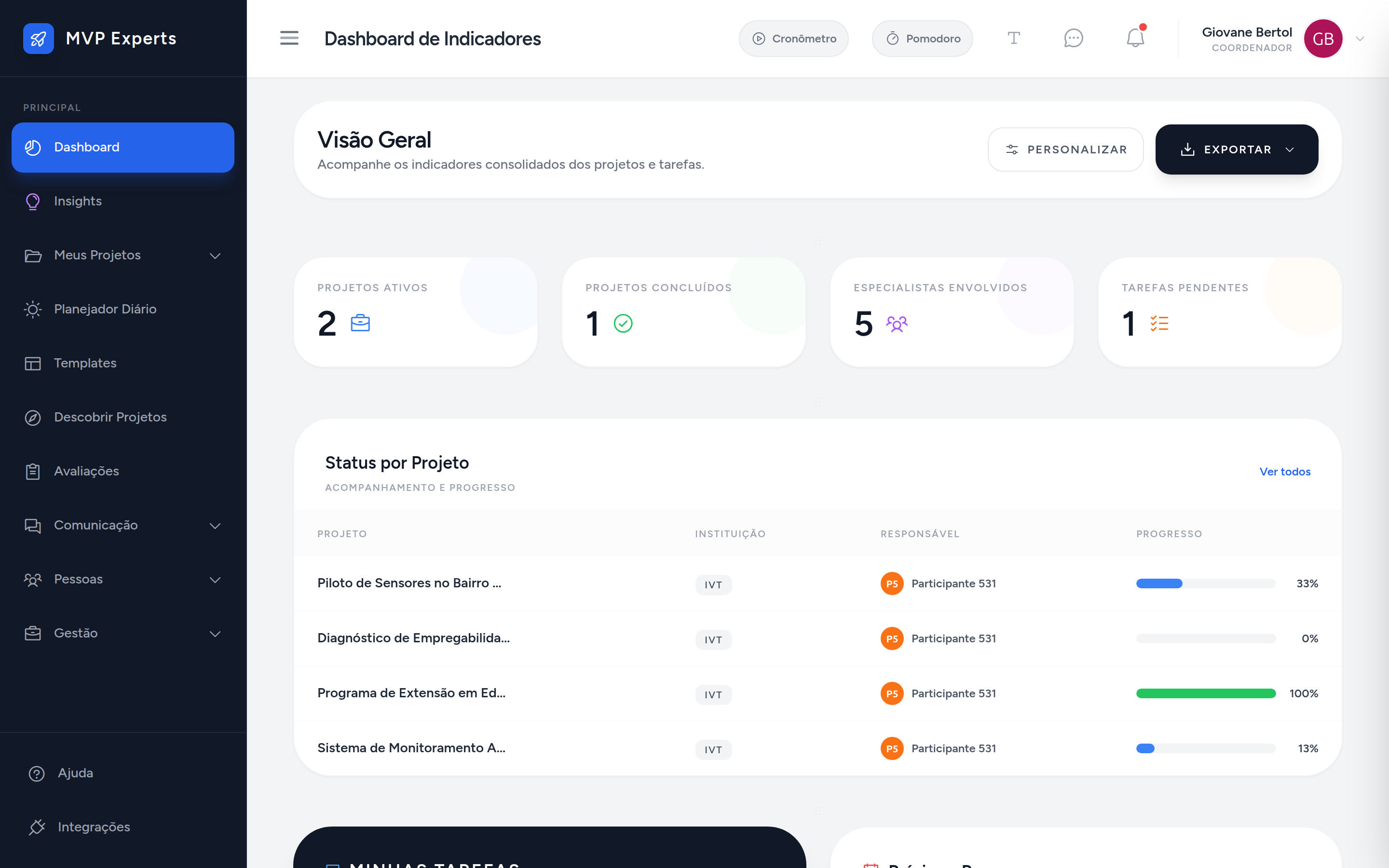
Task: Click the Planejador Diário sun icon
Action: (33, 310)
